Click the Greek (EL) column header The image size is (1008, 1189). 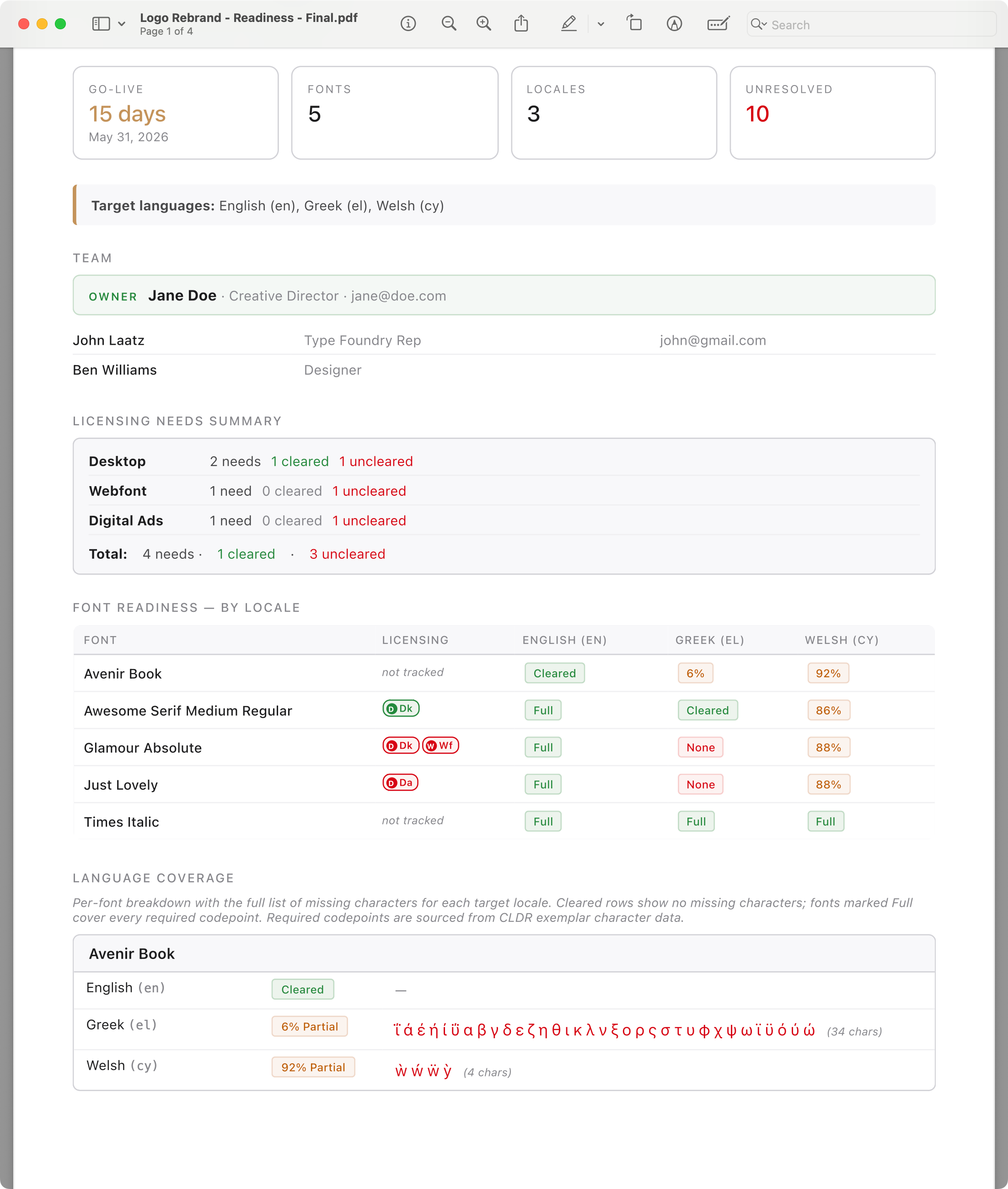[x=710, y=640]
